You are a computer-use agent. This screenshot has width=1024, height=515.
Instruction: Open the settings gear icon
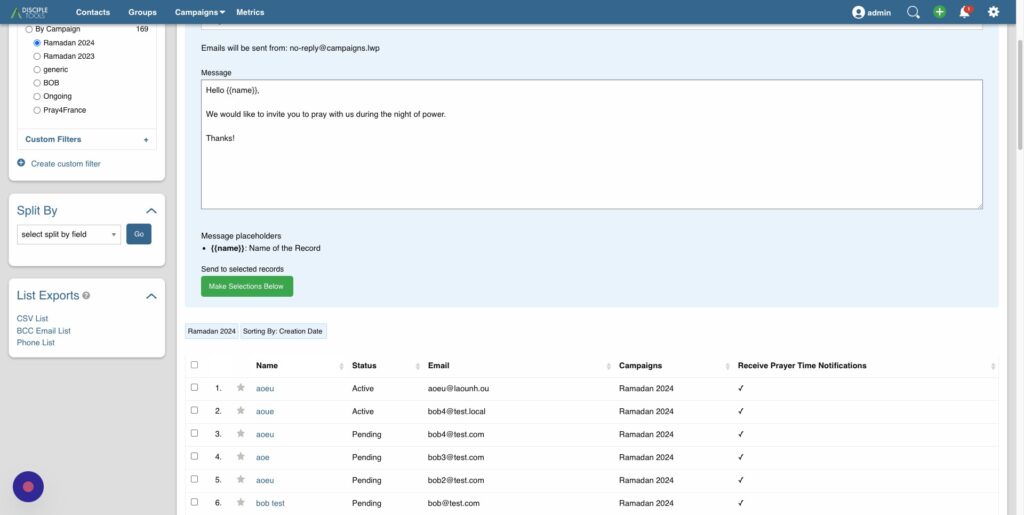[x=993, y=12]
